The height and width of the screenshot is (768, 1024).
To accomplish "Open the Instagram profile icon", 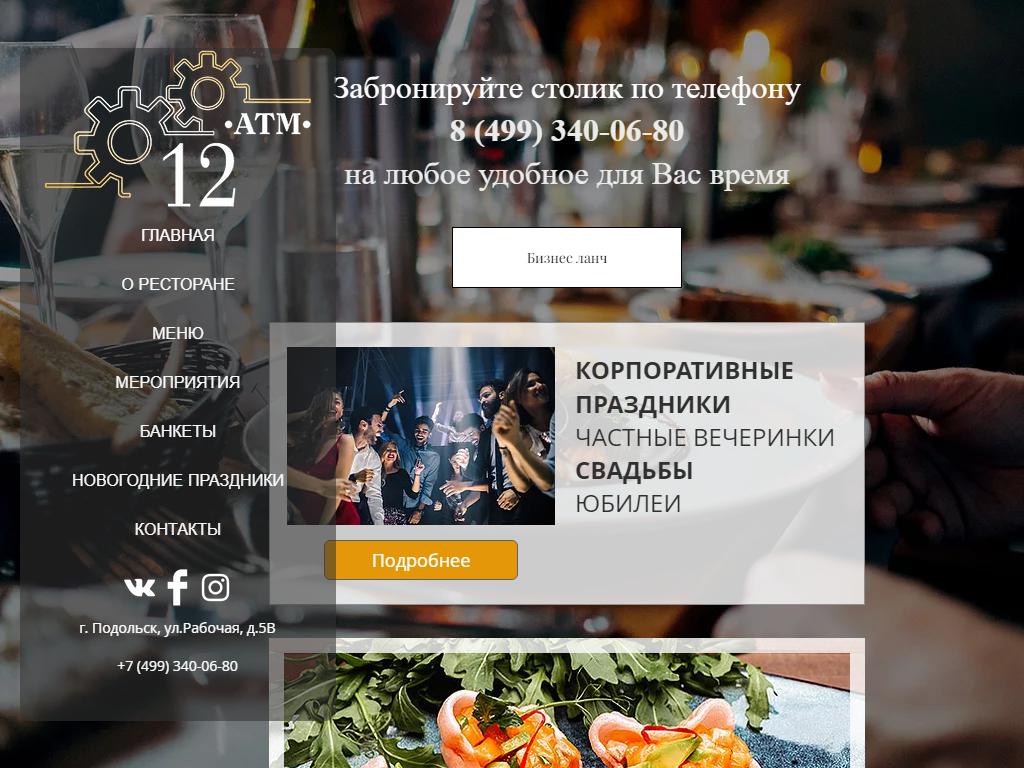I will [216, 588].
